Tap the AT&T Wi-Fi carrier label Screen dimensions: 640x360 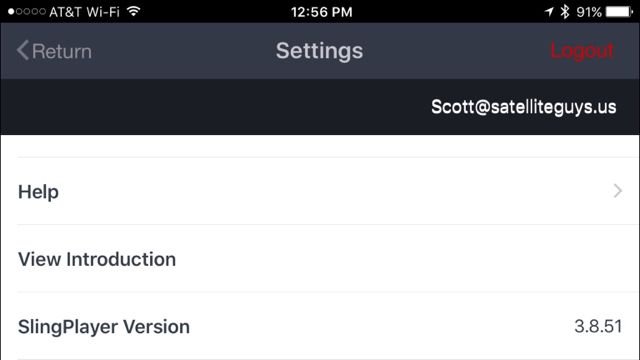pos(84,12)
